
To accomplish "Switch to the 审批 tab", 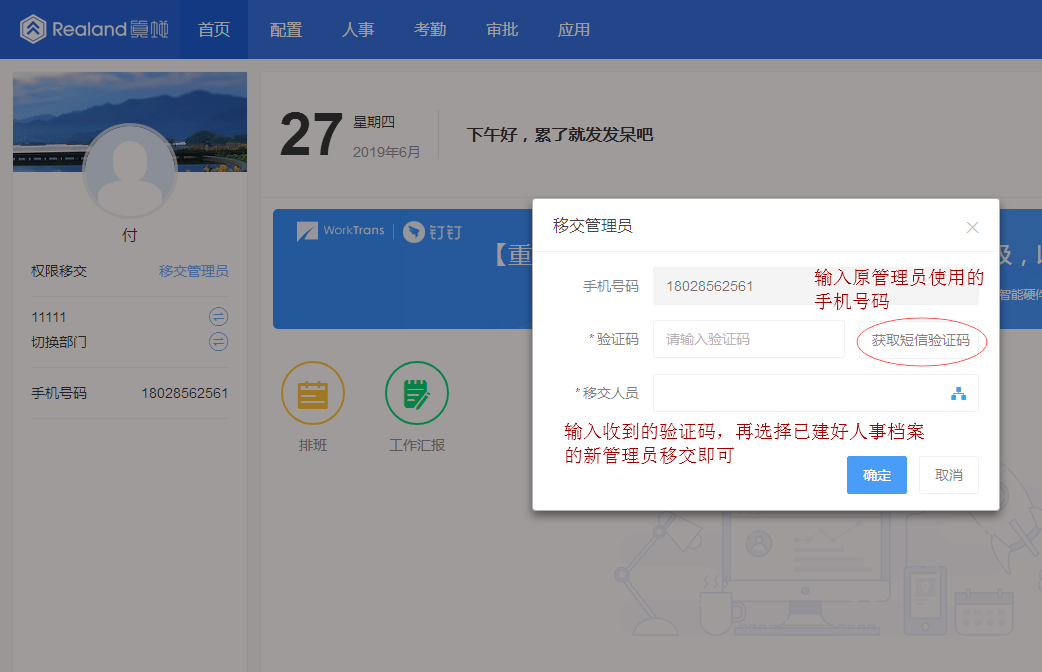I will tap(502, 29).
